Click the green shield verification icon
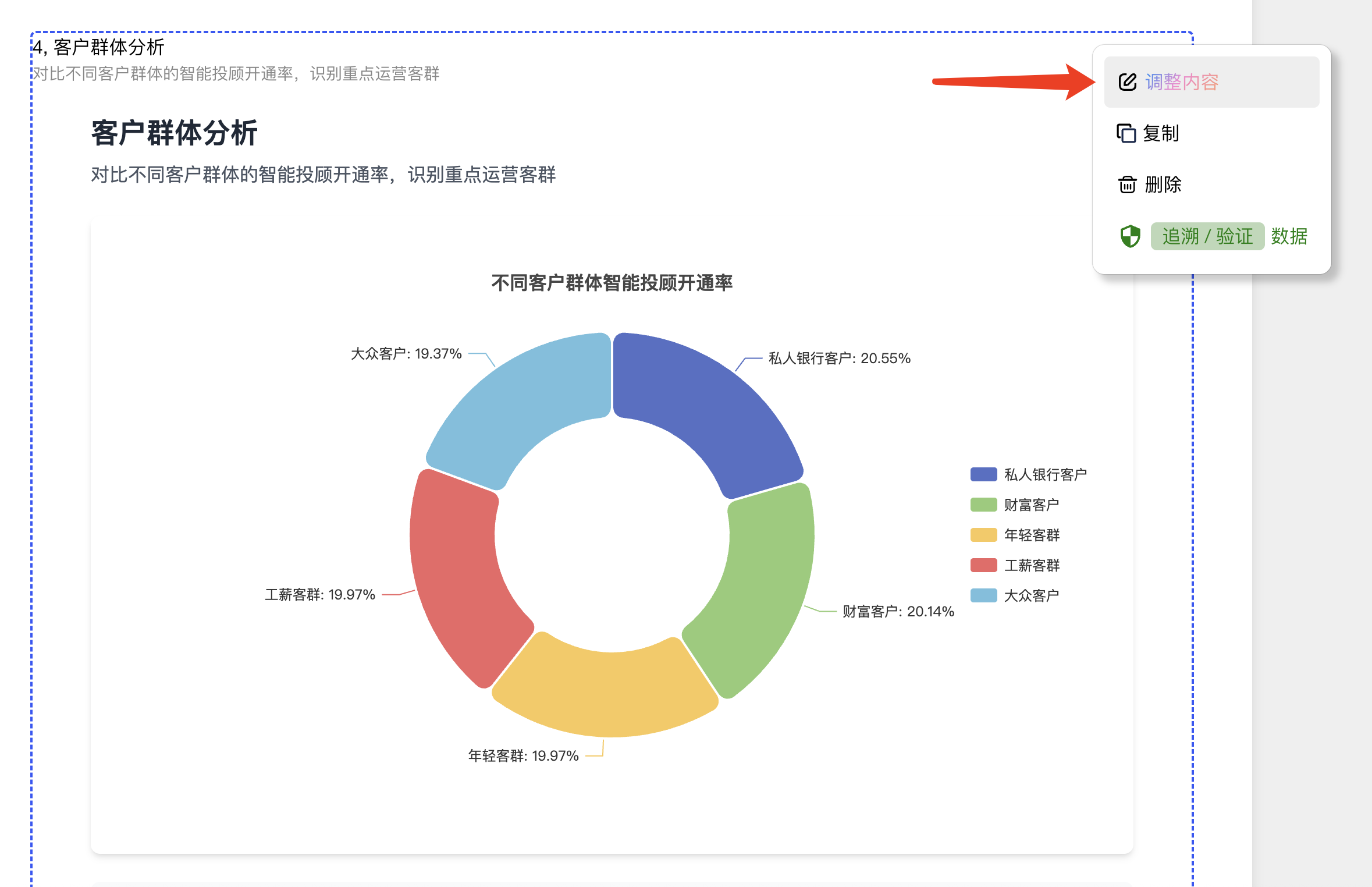Viewport: 1372px width, 887px height. pos(1129,236)
